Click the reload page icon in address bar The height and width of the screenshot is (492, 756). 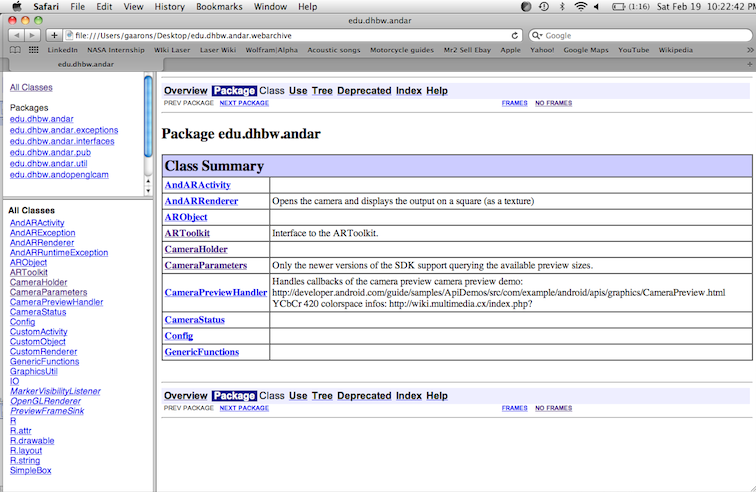[515, 35]
